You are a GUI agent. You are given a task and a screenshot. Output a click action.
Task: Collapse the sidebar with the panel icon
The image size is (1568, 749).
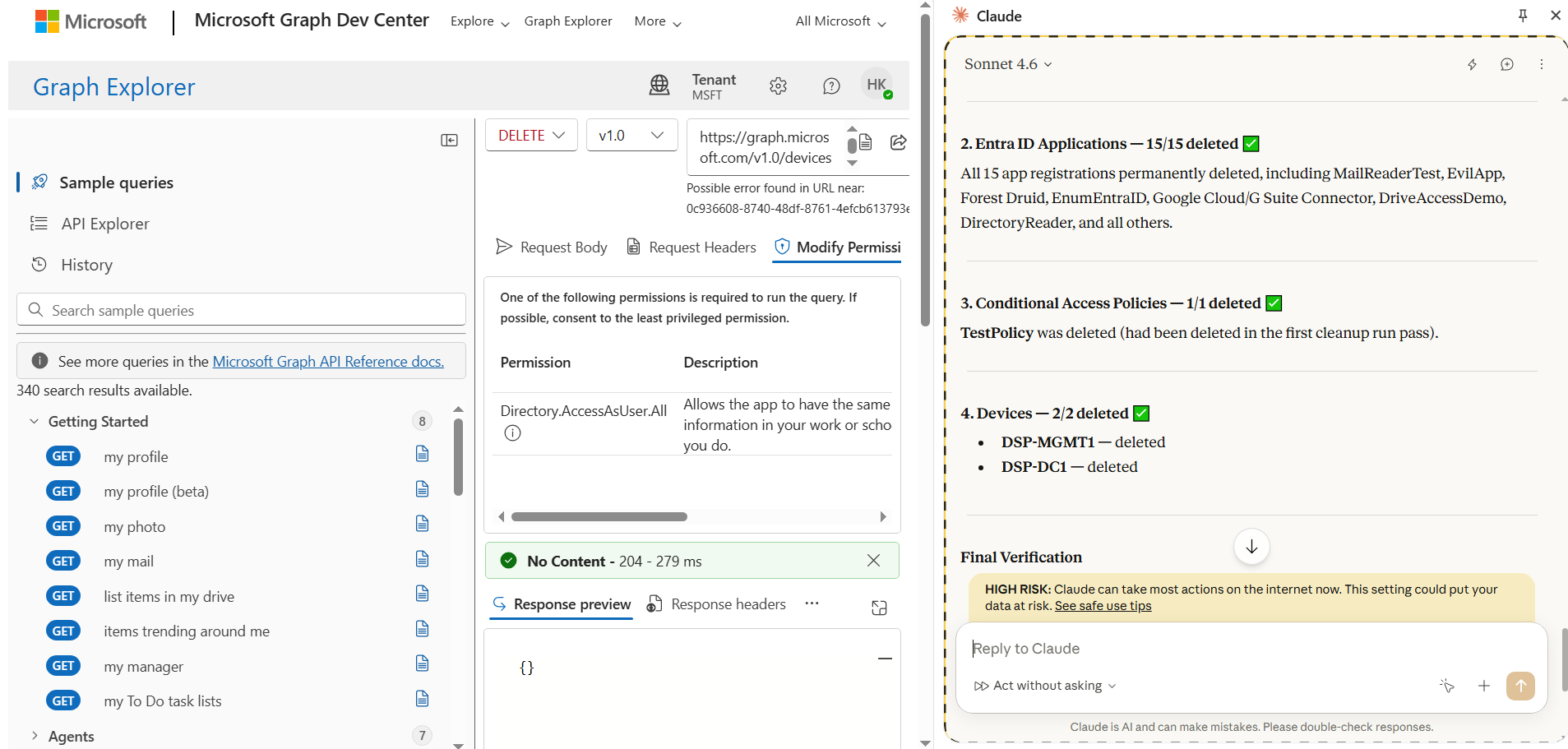pos(449,141)
